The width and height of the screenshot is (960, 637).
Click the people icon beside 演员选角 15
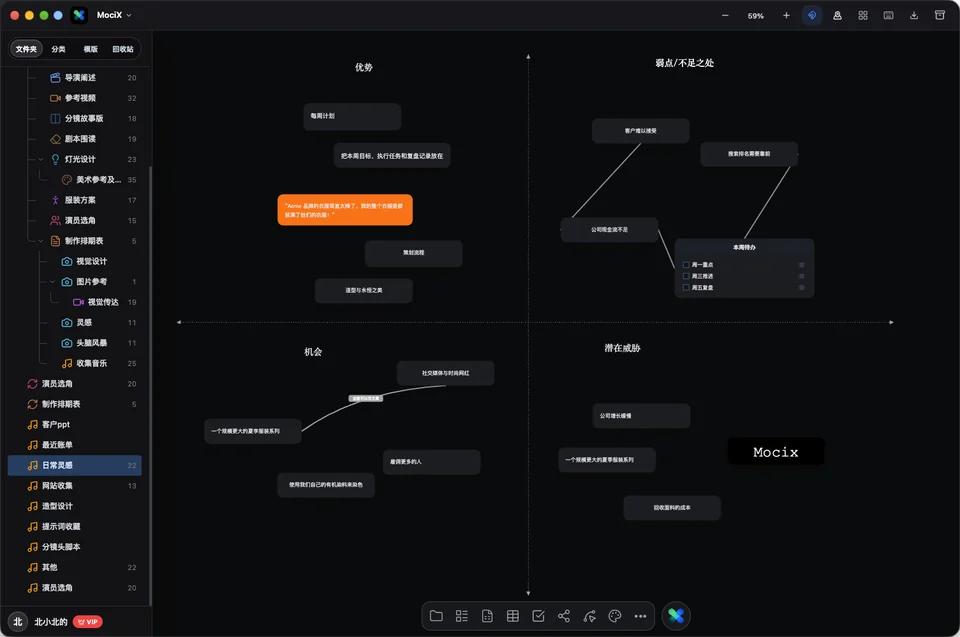pyautogui.click(x=55, y=220)
